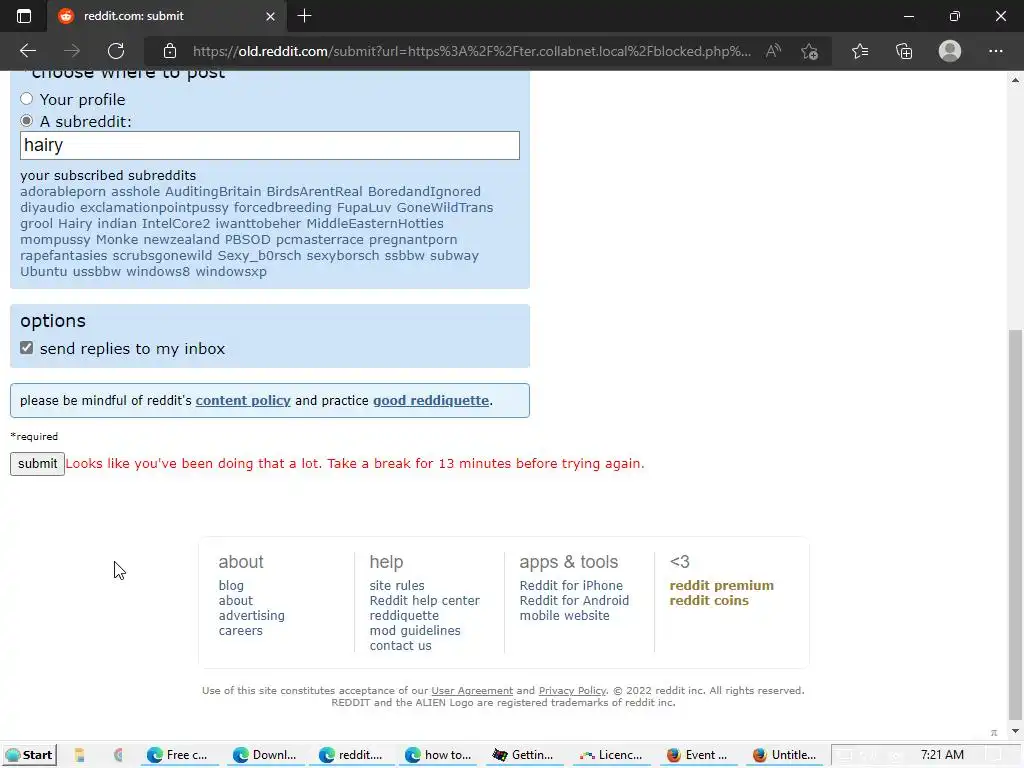Screen dimensions: 1024x768
Task: Switch to the Gettin... taskbar window
Action: coord(524,755)
